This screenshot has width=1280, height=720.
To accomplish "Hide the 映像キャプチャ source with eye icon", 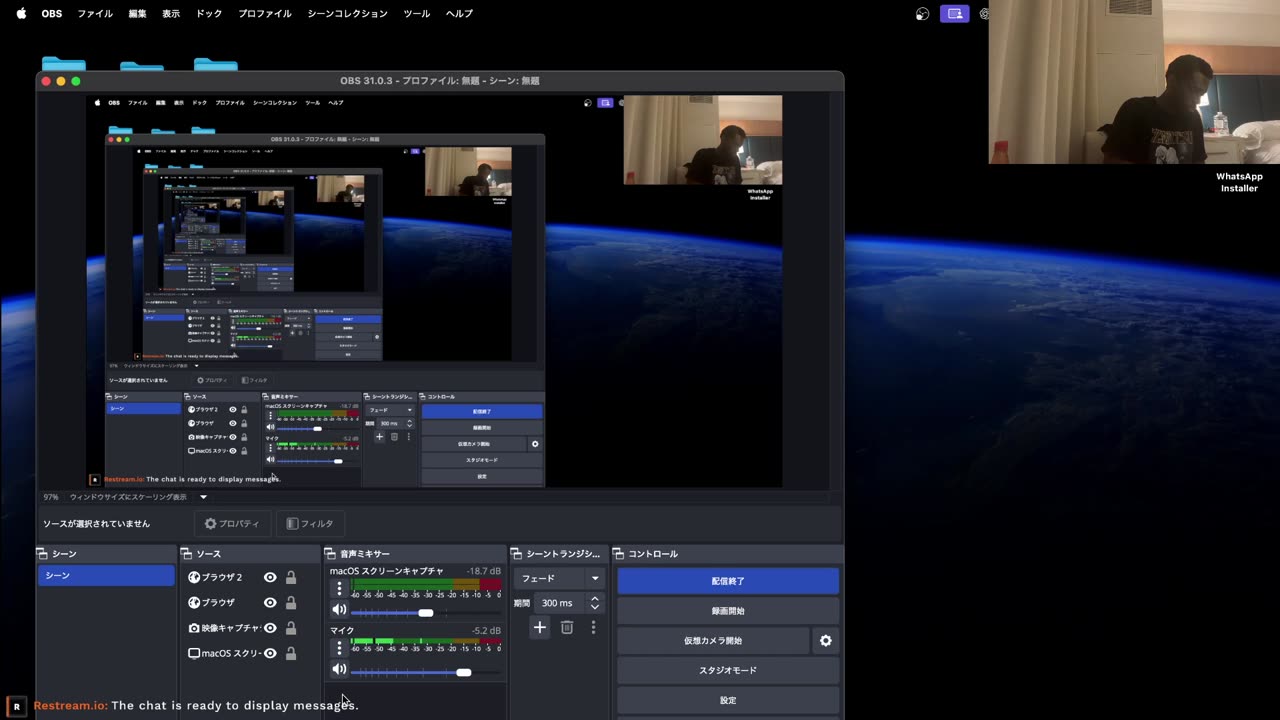I will (x=270, y=628).
